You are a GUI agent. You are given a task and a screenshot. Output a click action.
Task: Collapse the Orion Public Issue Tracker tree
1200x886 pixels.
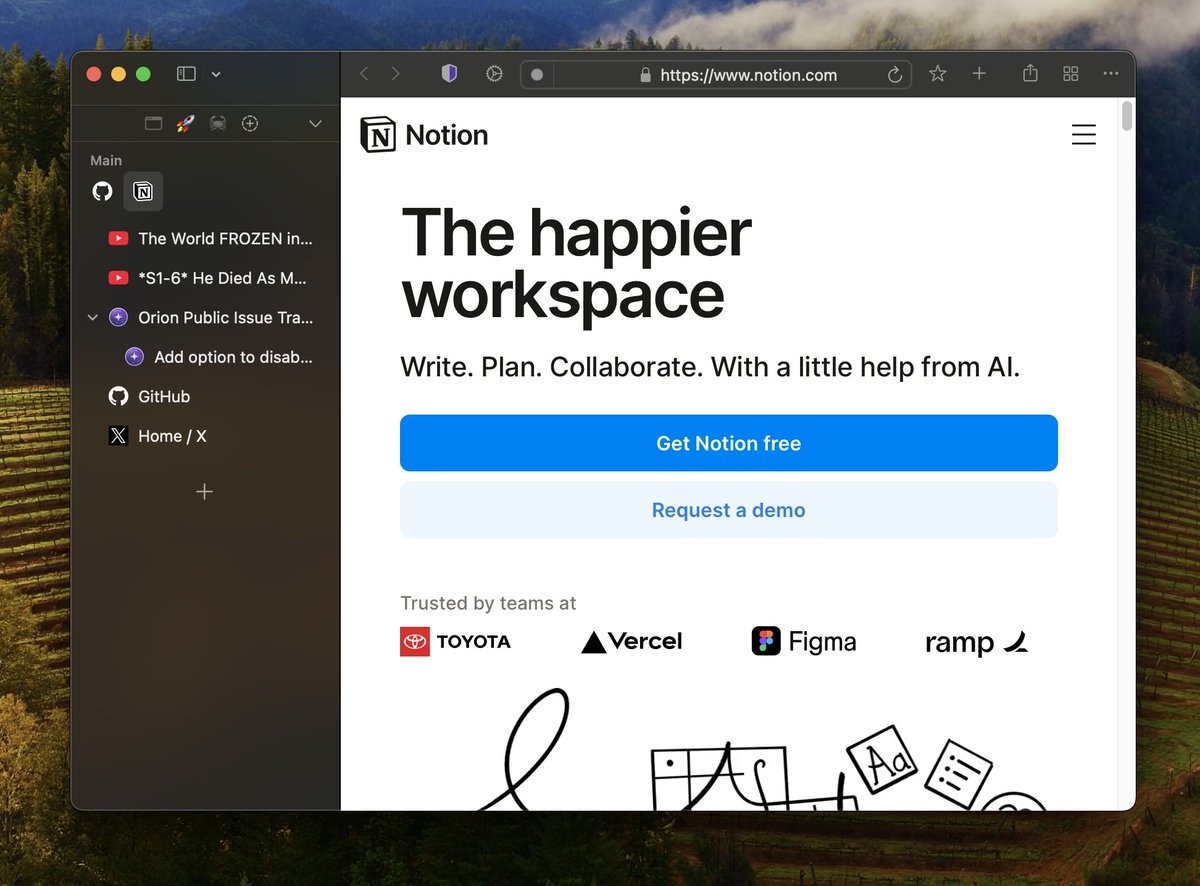(93, 317)
